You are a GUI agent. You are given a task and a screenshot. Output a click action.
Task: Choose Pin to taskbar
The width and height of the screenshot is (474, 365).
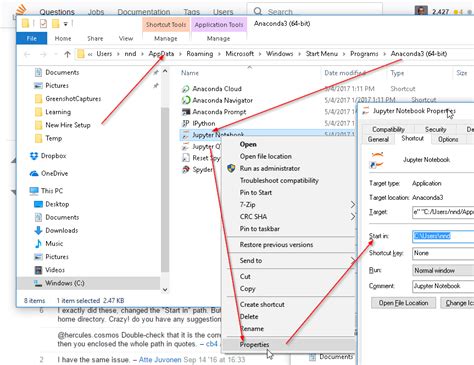[260, 229]
